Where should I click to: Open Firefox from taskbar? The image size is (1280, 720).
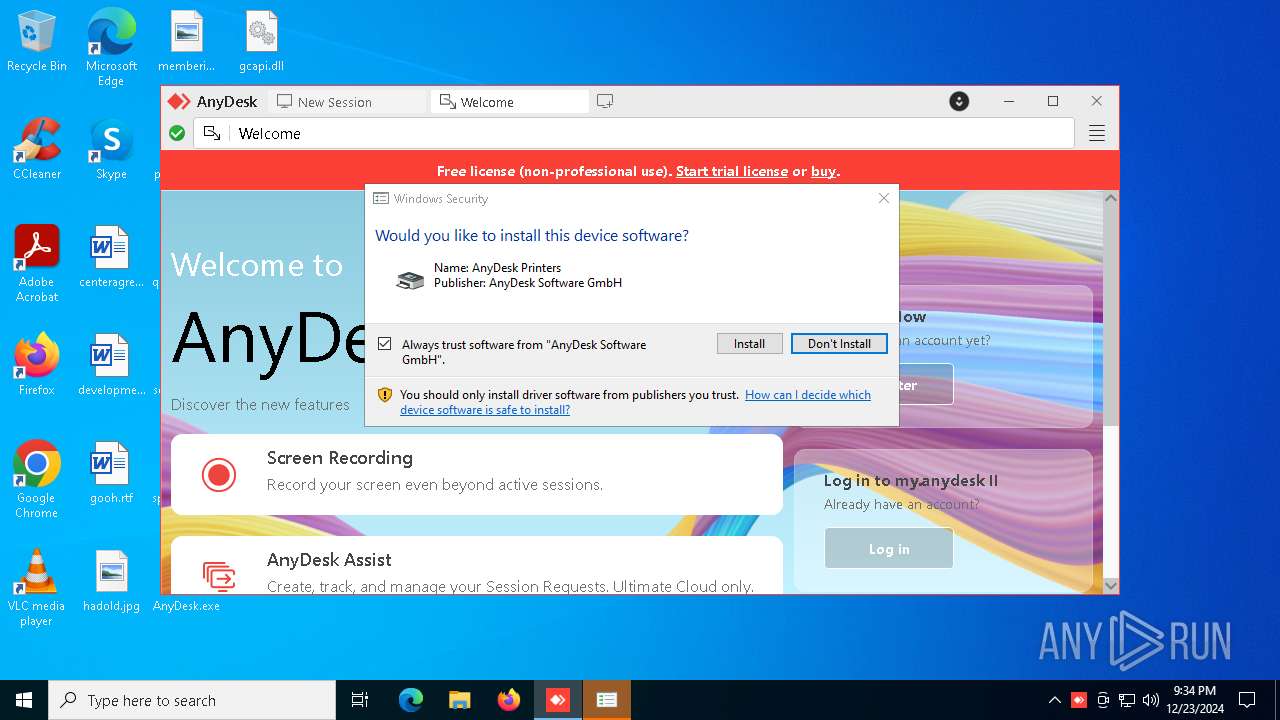[x=508, y=700]
